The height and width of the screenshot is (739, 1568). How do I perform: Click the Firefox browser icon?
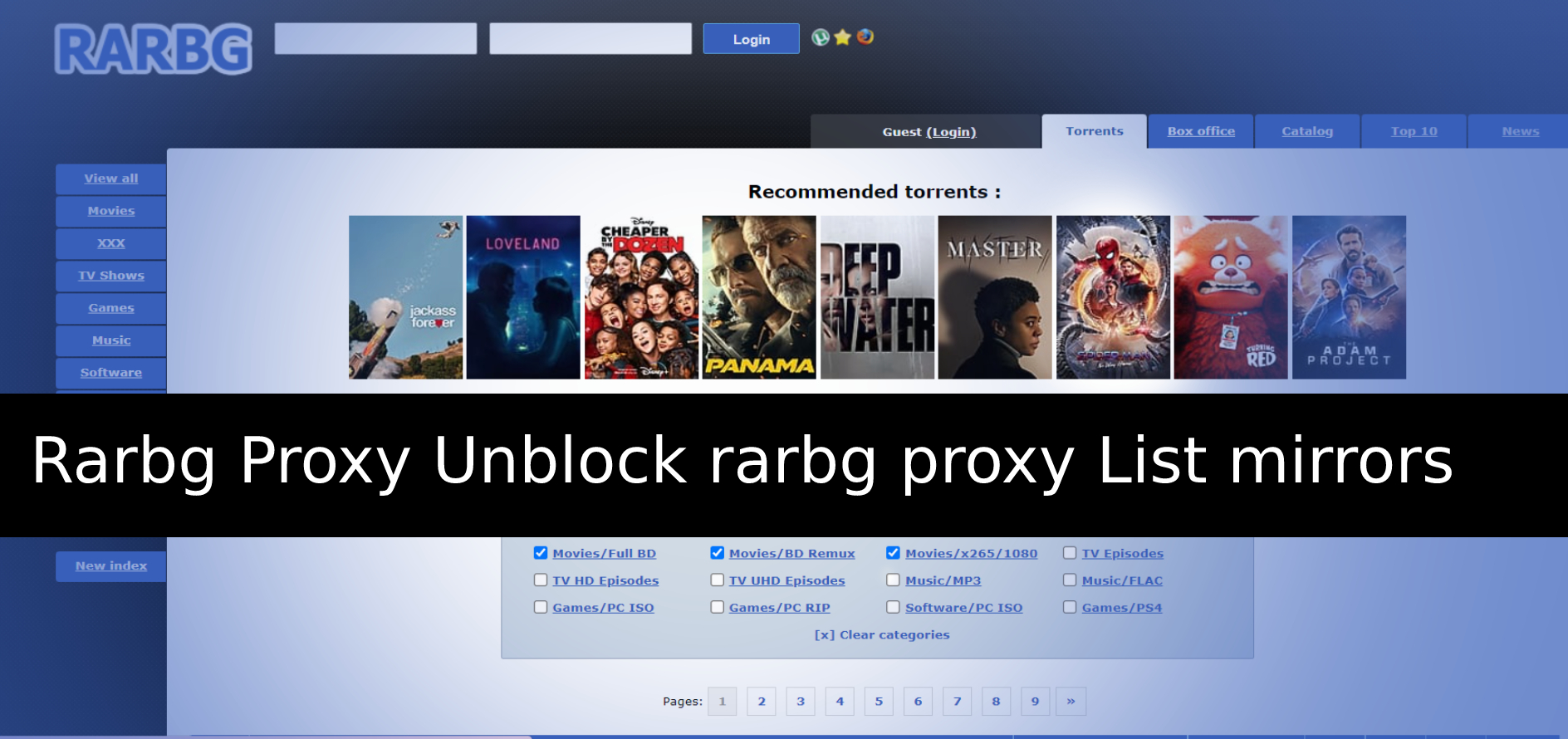[865, 37]
